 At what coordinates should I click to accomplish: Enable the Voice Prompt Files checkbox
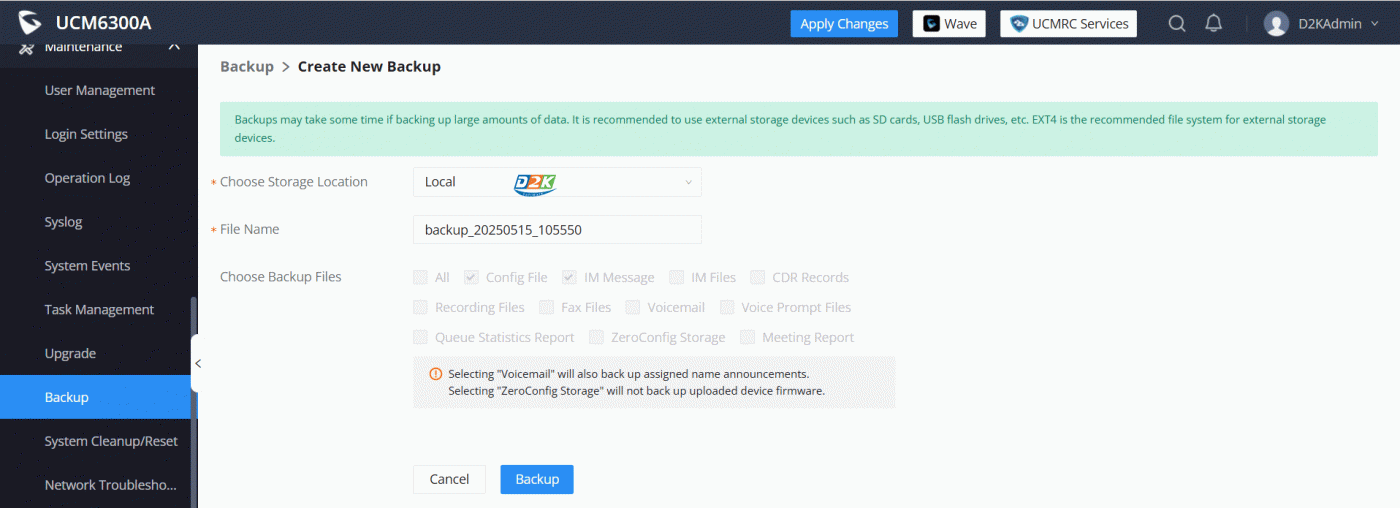[x=726, y=307]
